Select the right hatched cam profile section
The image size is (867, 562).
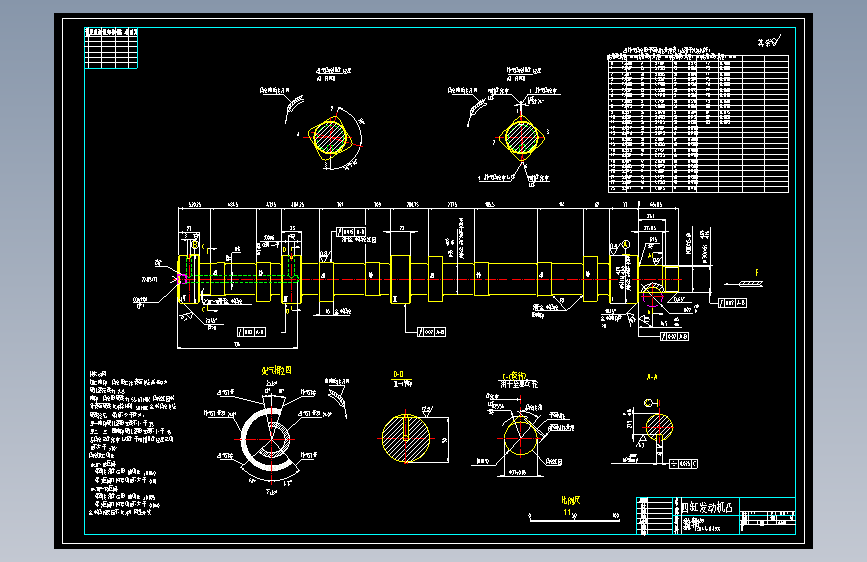(521, 137)
